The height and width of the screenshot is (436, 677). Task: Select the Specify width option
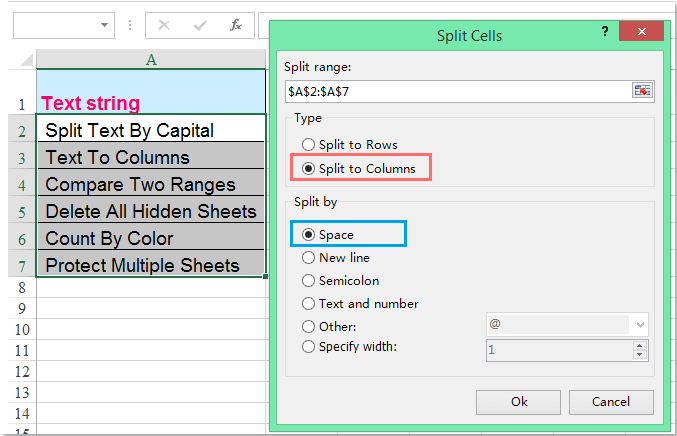pos(308,347)
